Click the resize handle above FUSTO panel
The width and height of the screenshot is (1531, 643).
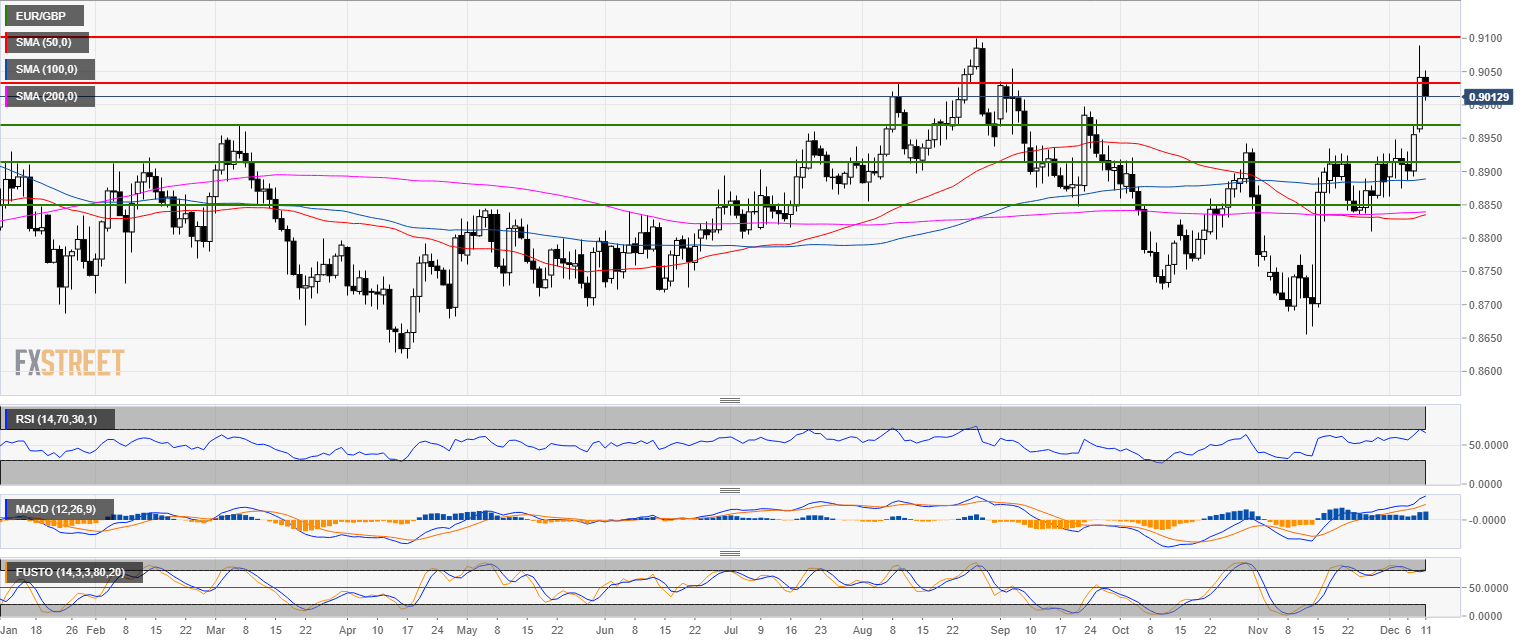[730, 553]
